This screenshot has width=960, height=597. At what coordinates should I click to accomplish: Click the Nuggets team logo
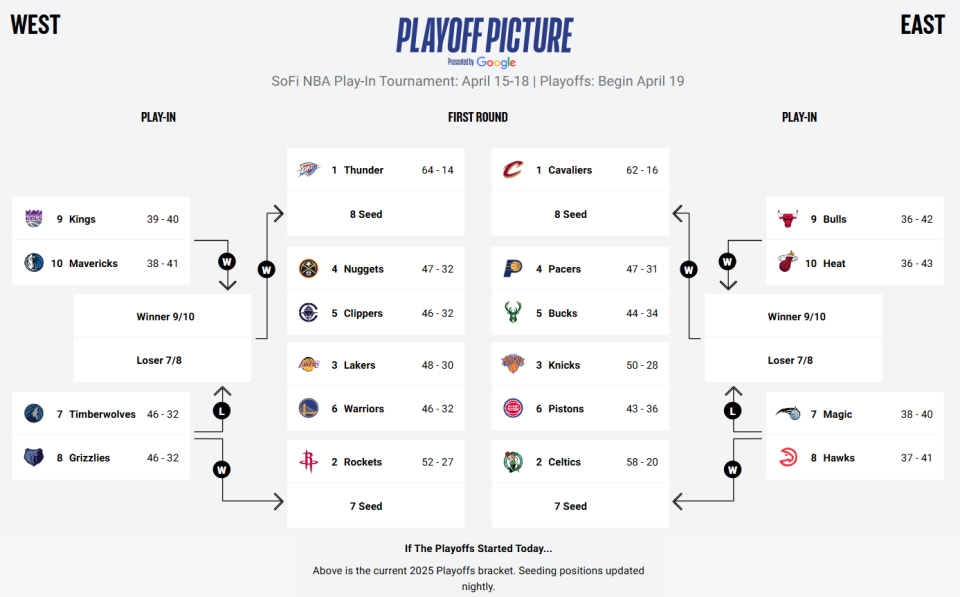pyautogui.click(x=308, y=269)
